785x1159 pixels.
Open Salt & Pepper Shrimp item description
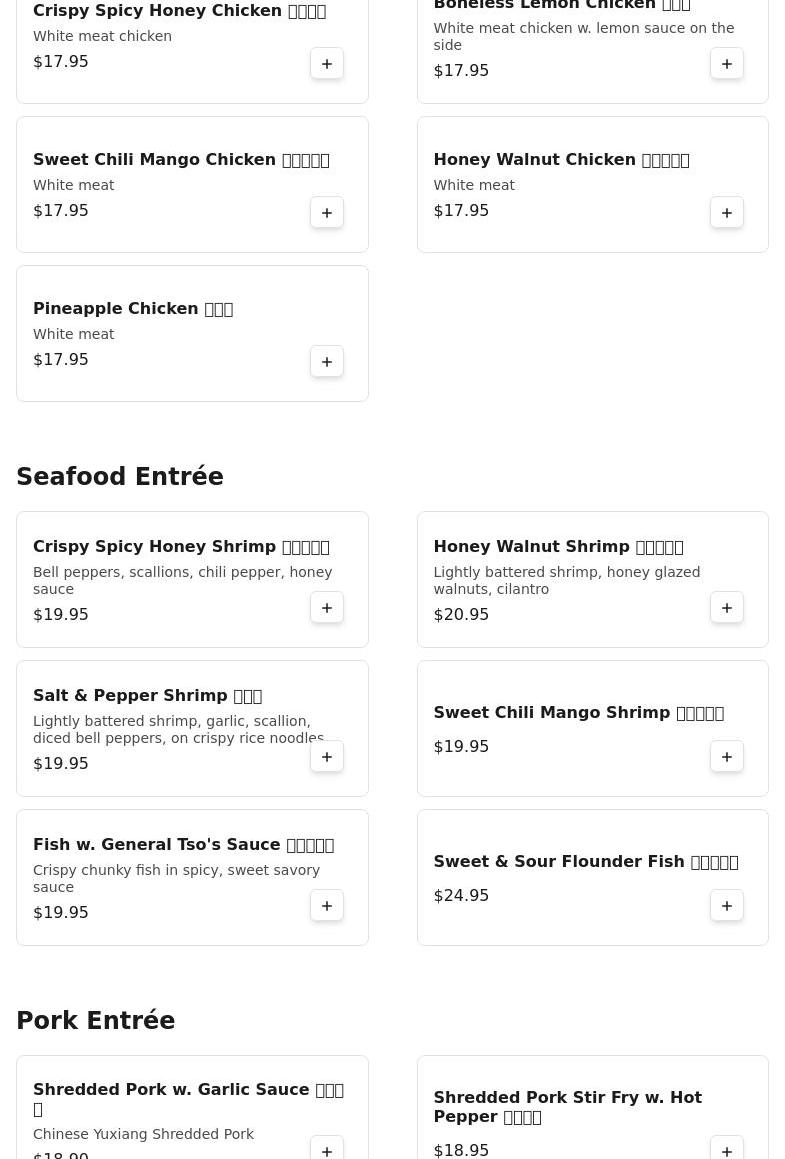178,730
